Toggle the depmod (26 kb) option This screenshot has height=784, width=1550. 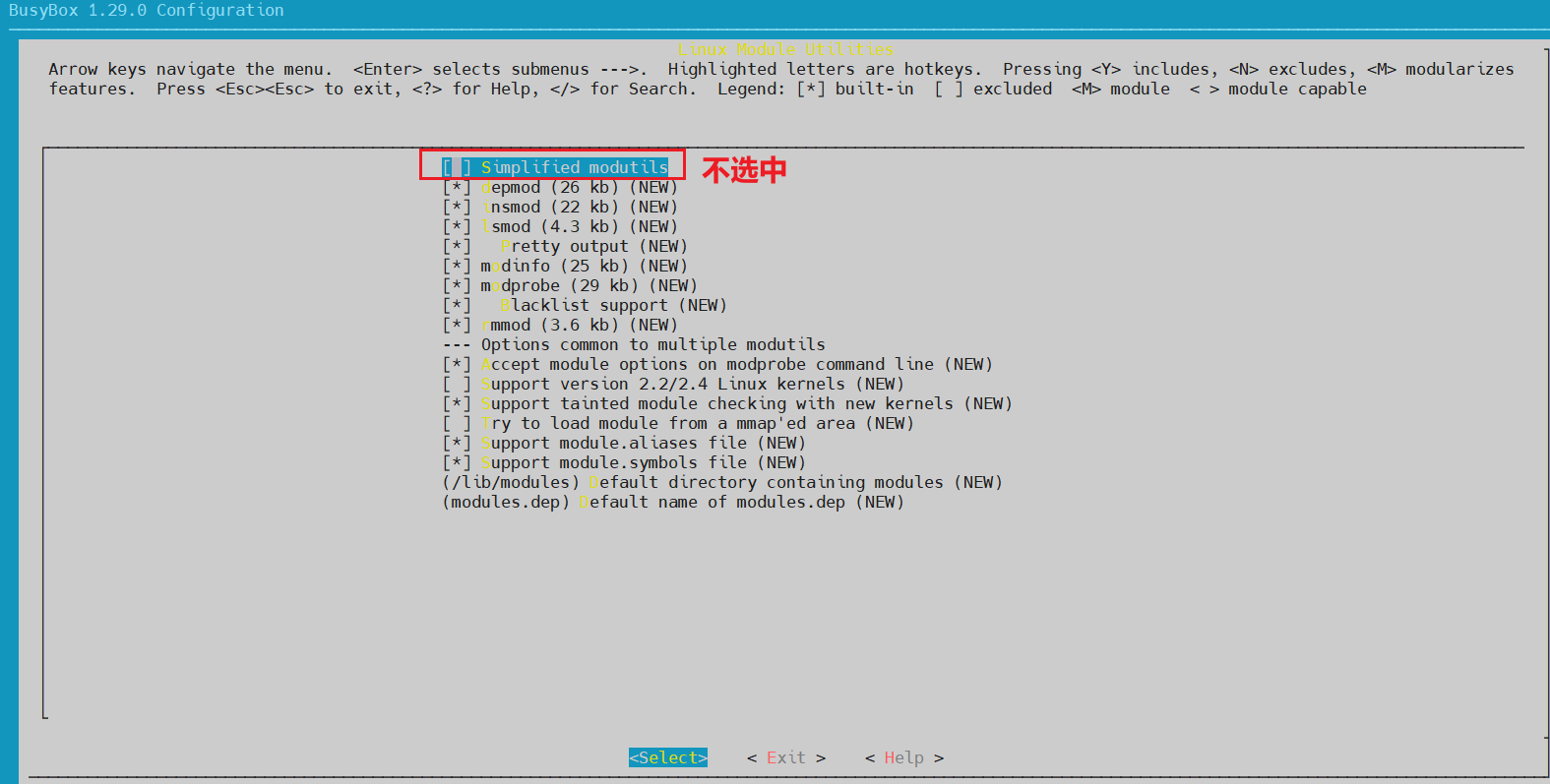(560, 187)
